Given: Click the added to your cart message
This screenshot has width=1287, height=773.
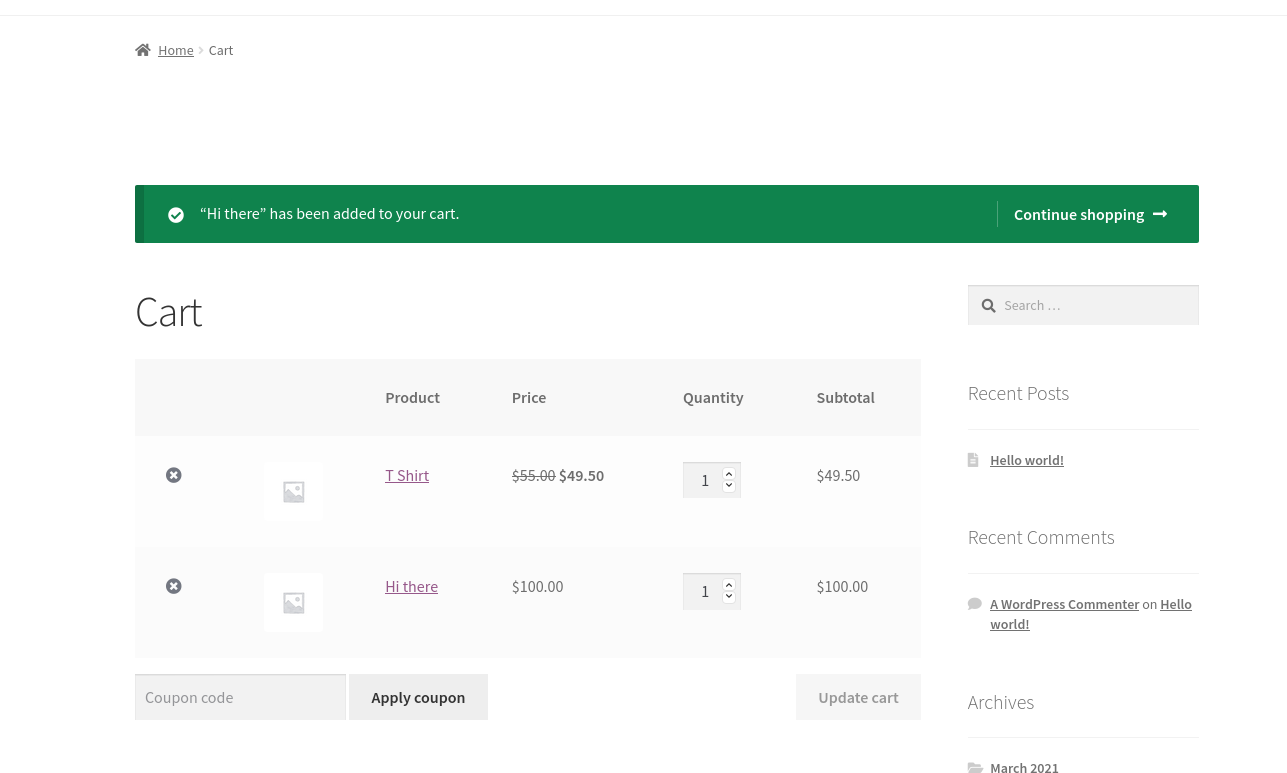Looking at the screenshot, I should 330,213.
